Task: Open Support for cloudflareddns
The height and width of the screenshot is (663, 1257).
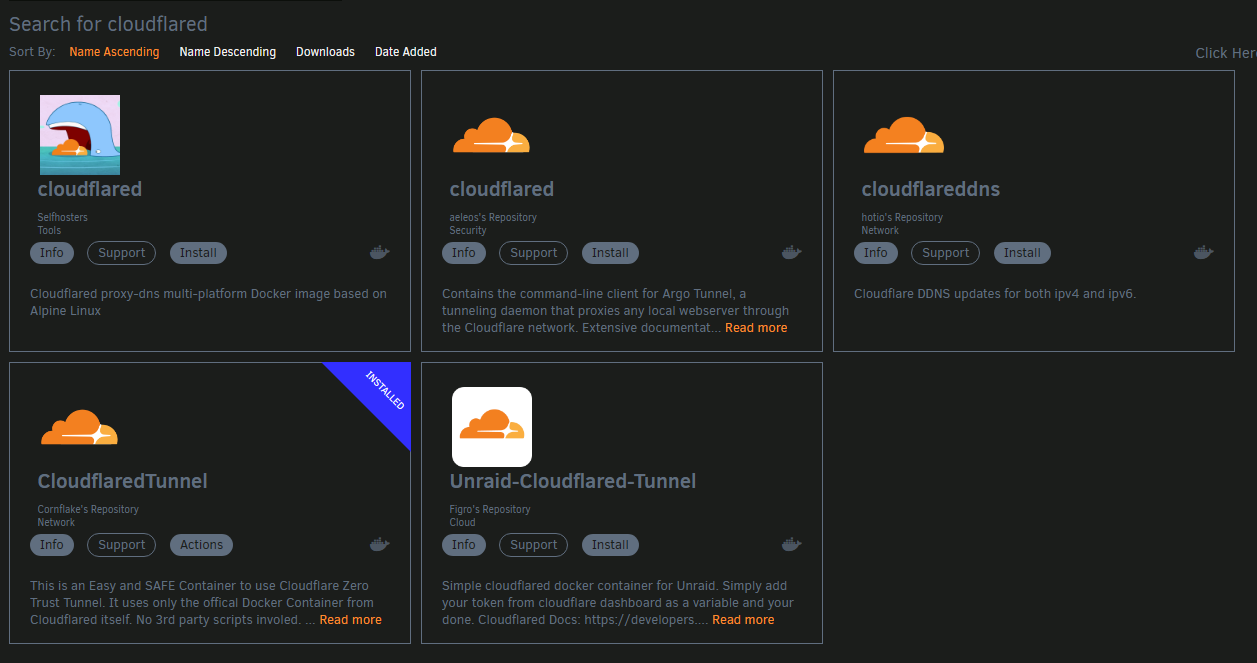Action: pos(946,253)
